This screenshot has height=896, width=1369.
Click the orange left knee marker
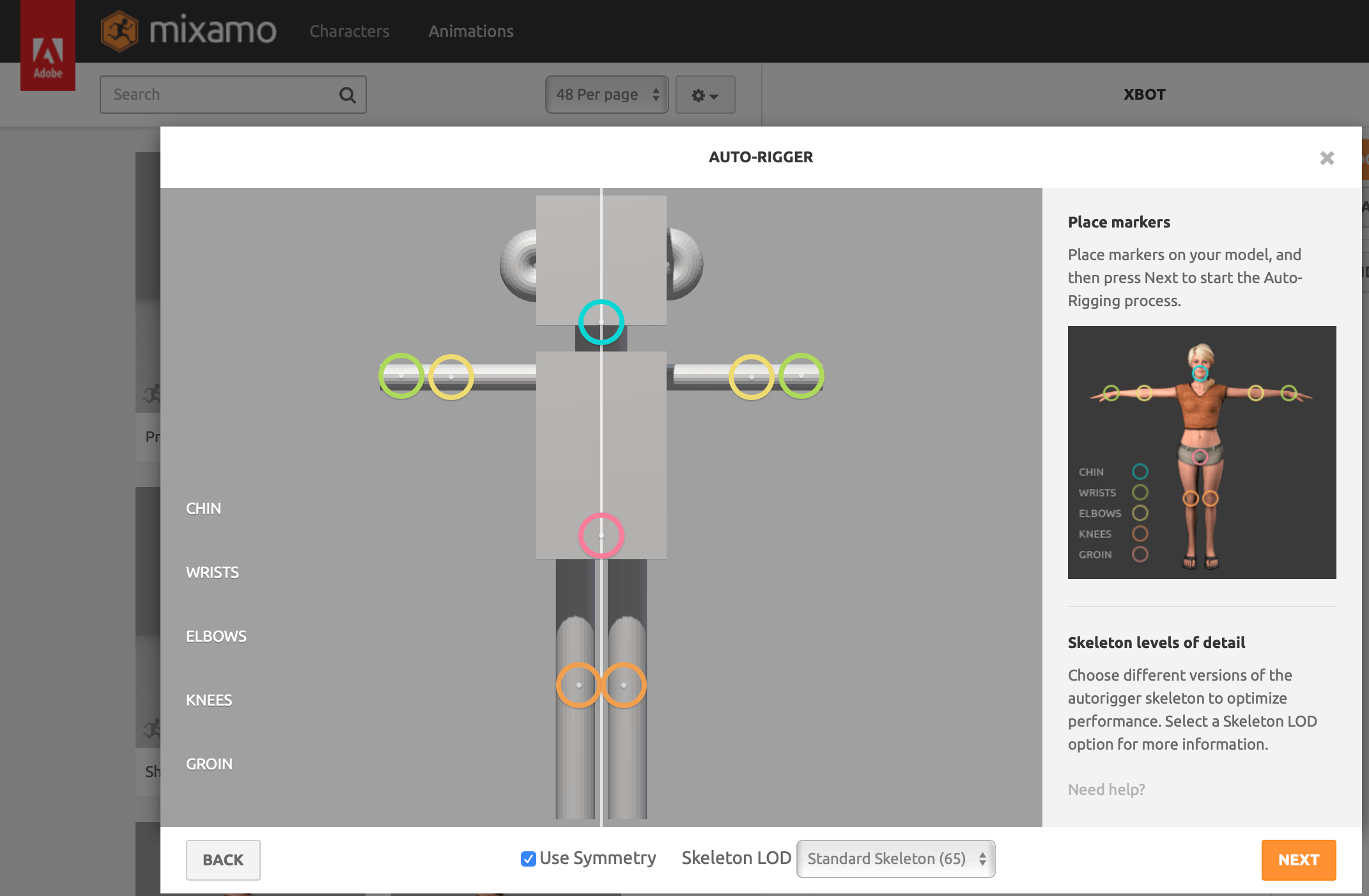578,685
